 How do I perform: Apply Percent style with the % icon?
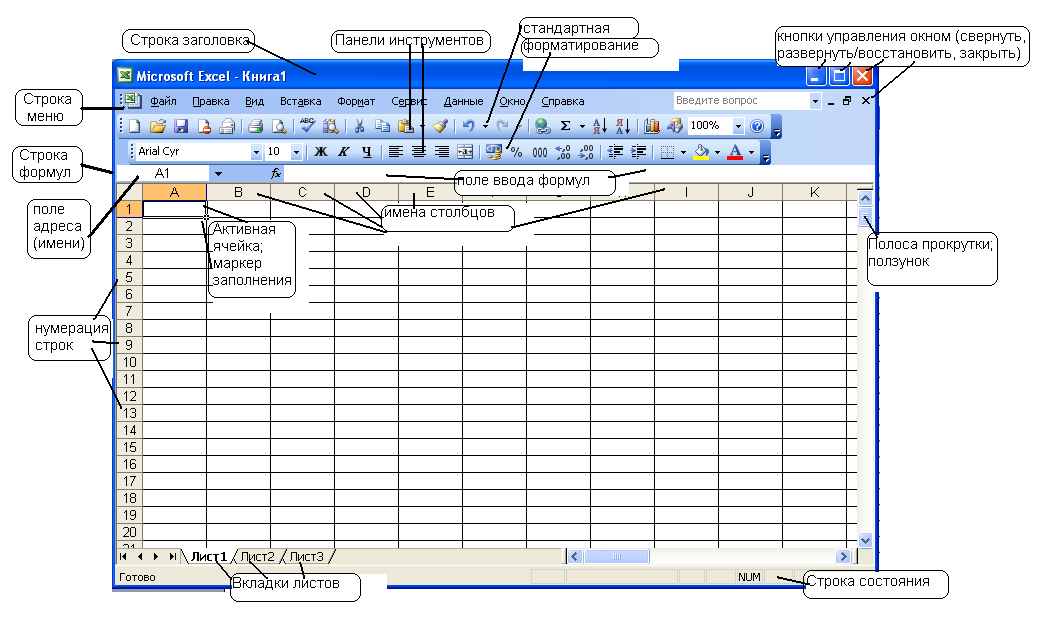(x=517, y=153)
